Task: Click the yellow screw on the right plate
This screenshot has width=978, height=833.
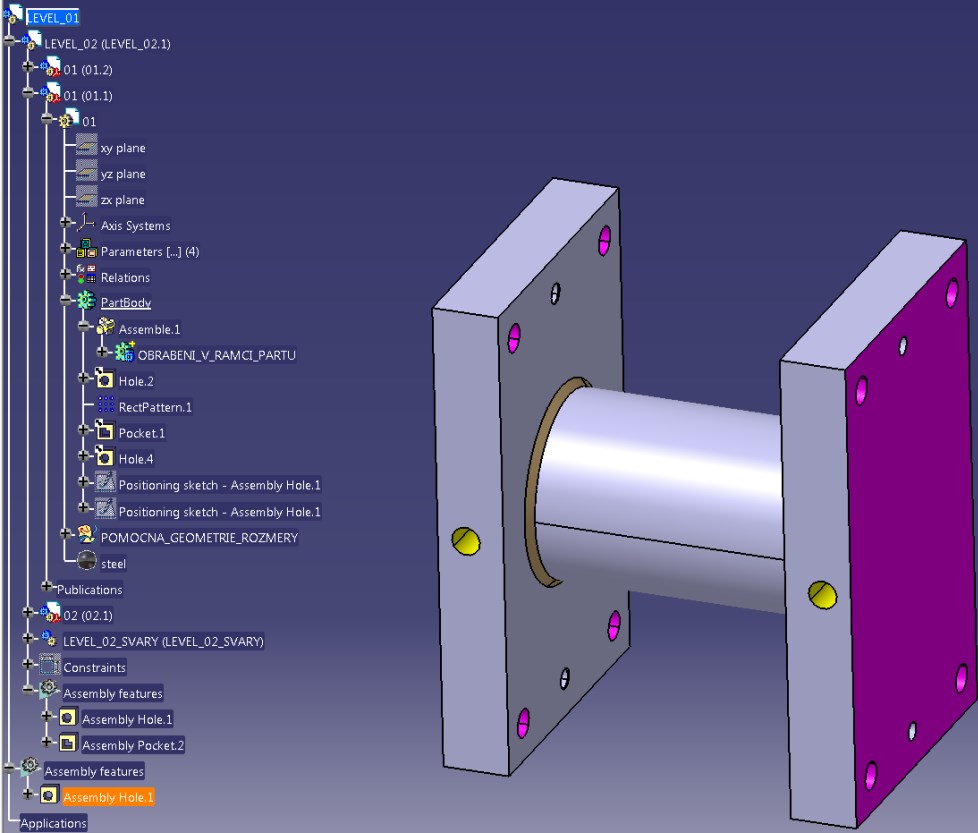Action: pos(823,595)
